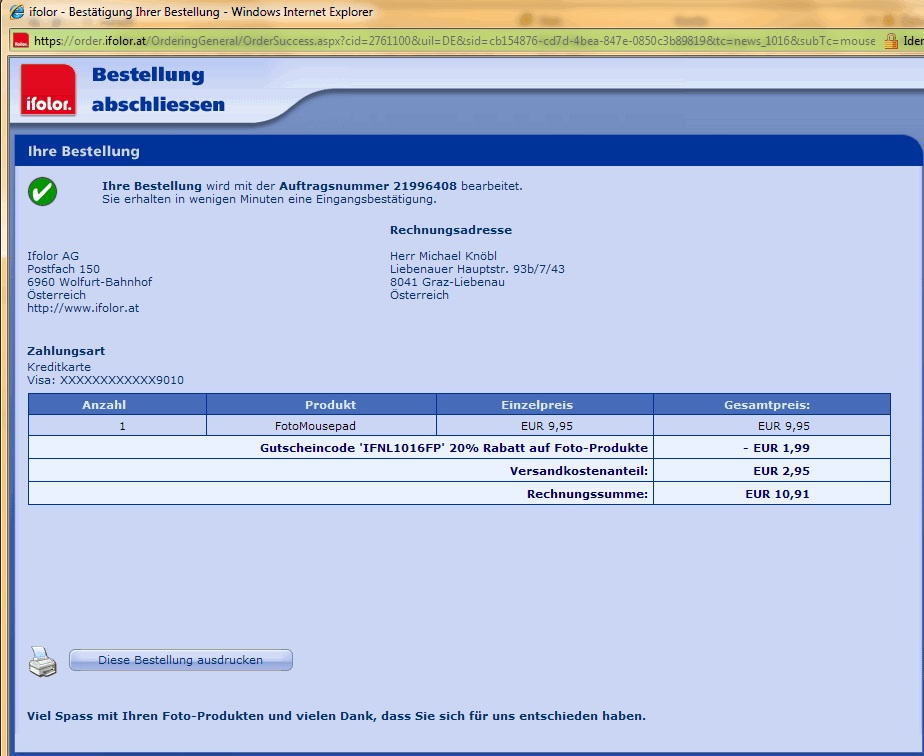924x756 pixels.
Task: Click the 'Kreditkarte' payment text
Action: click(x=59, y=367)
